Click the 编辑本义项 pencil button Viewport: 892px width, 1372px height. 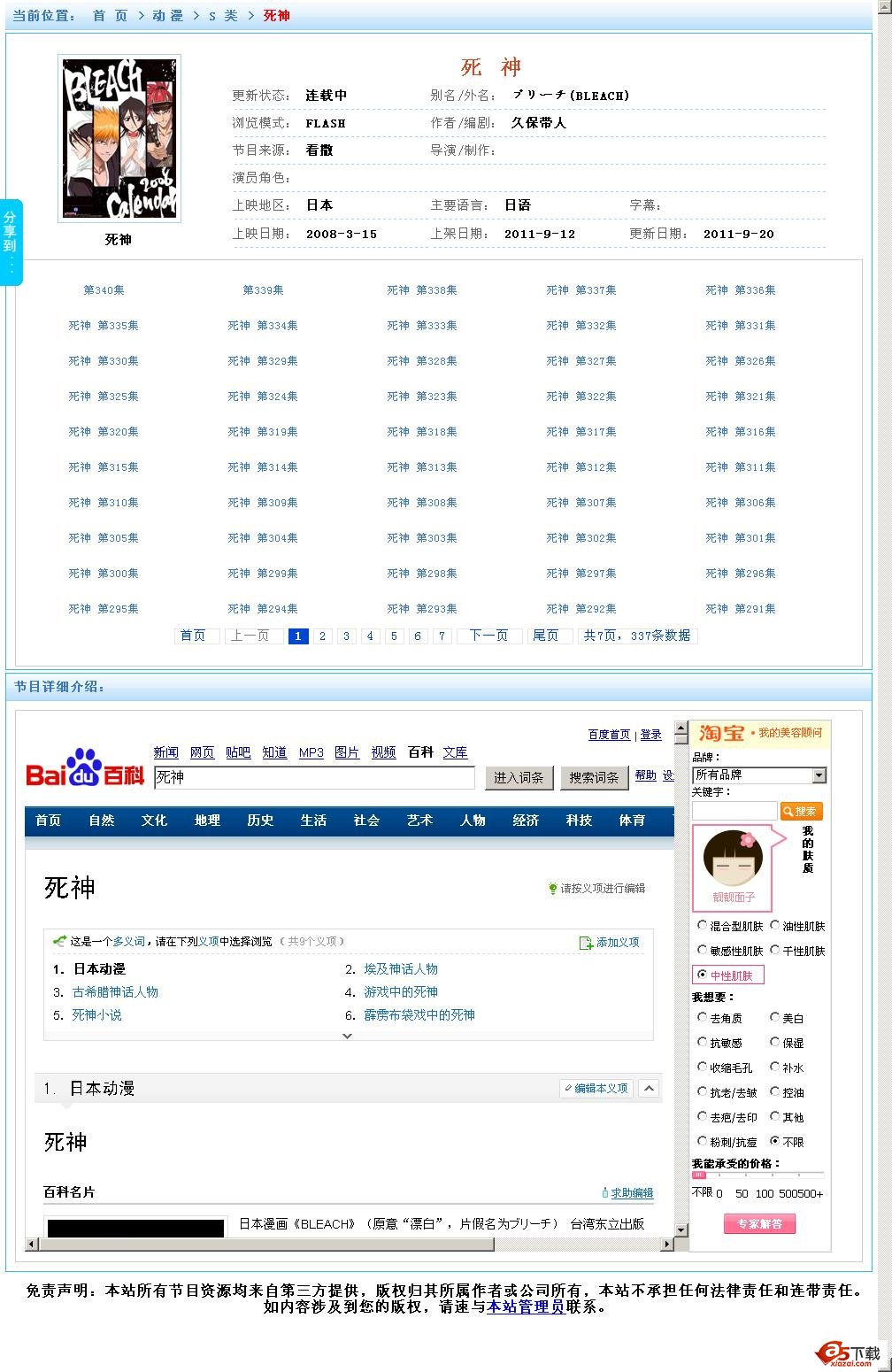tap(597, 1088)
